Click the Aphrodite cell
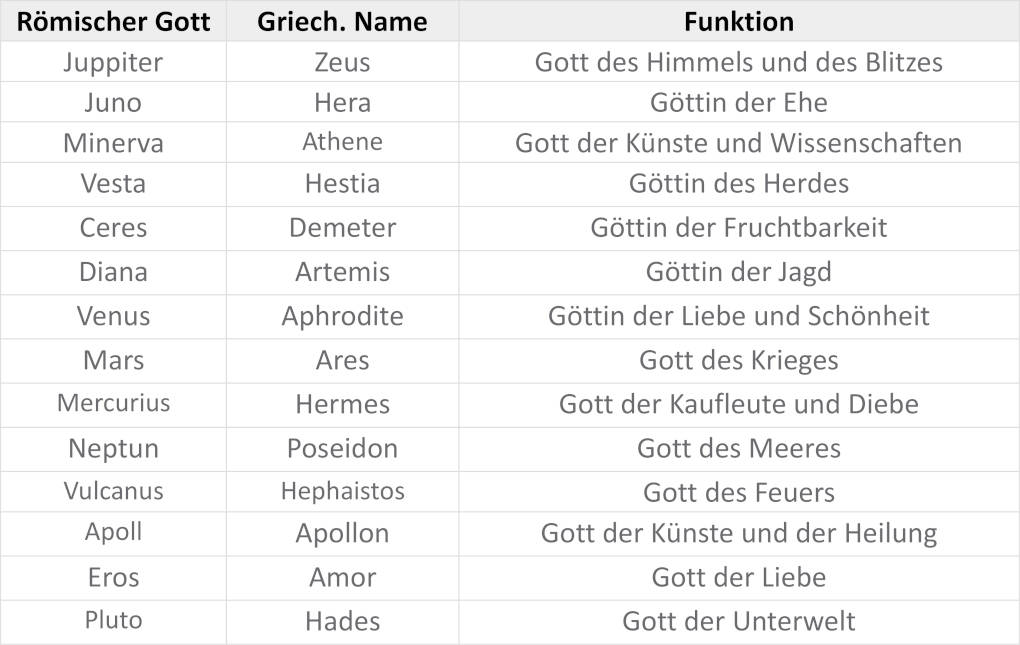This screenshot has width=1020, height=645. 342,316
